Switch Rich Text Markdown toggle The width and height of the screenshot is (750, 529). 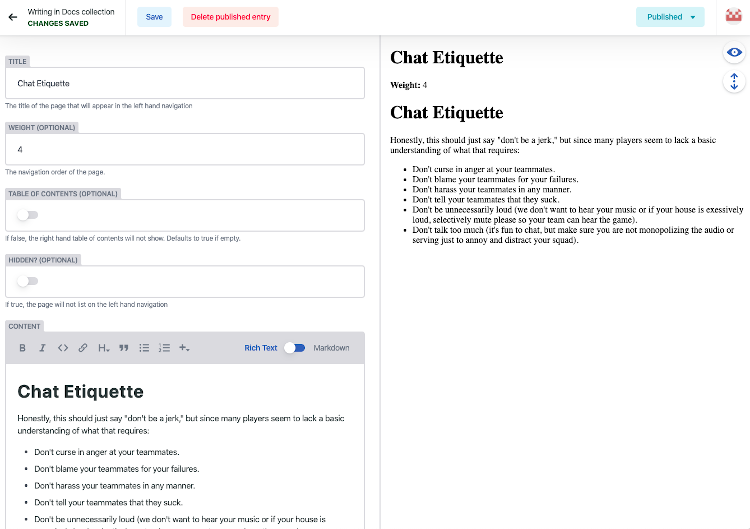(295, 348)
